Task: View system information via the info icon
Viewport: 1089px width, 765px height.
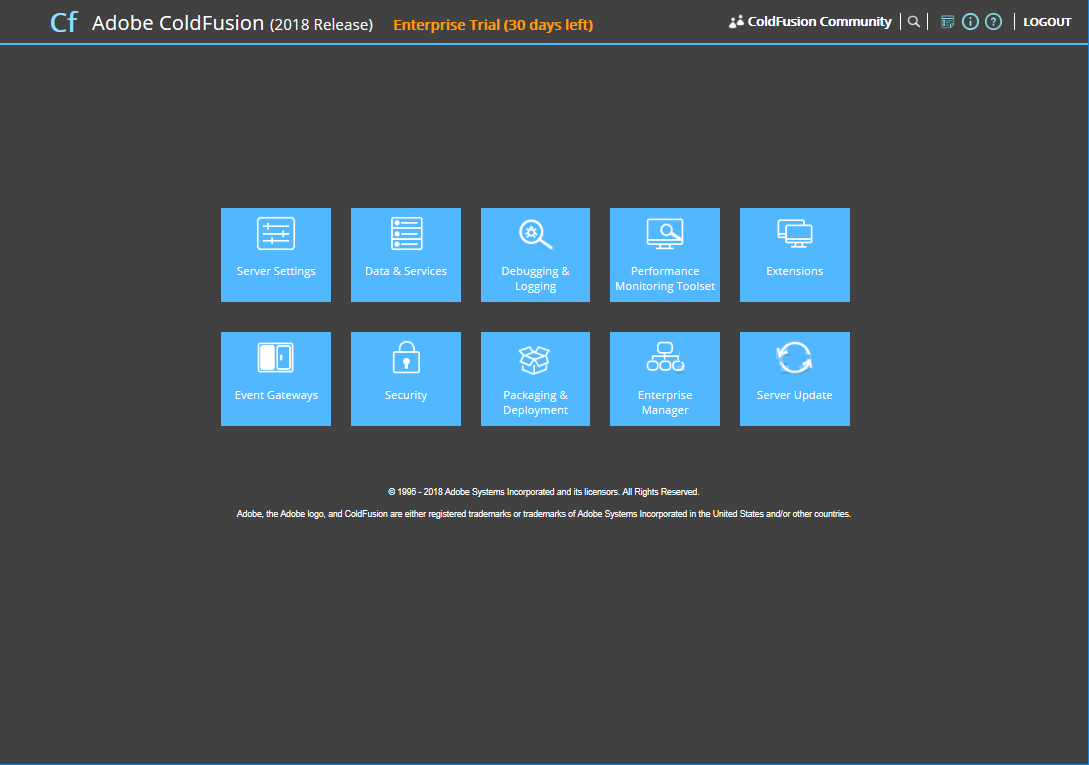Action: (970, 21)
